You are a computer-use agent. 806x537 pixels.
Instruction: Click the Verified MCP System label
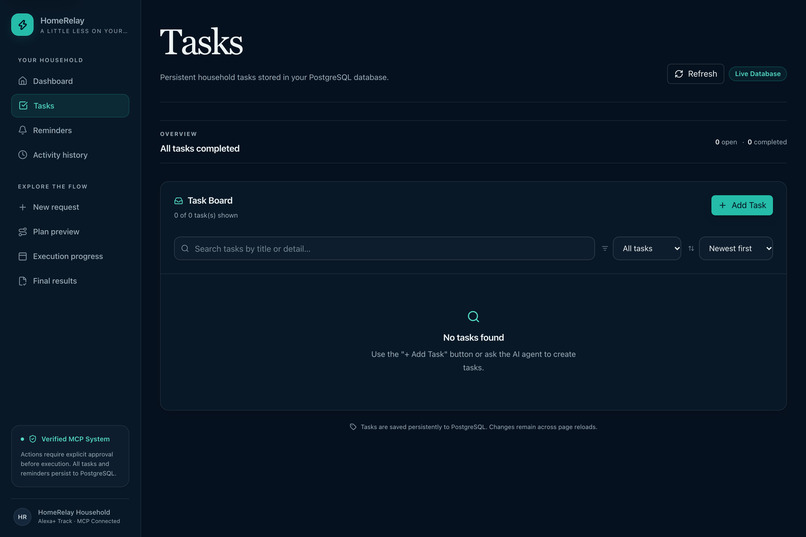75,439
